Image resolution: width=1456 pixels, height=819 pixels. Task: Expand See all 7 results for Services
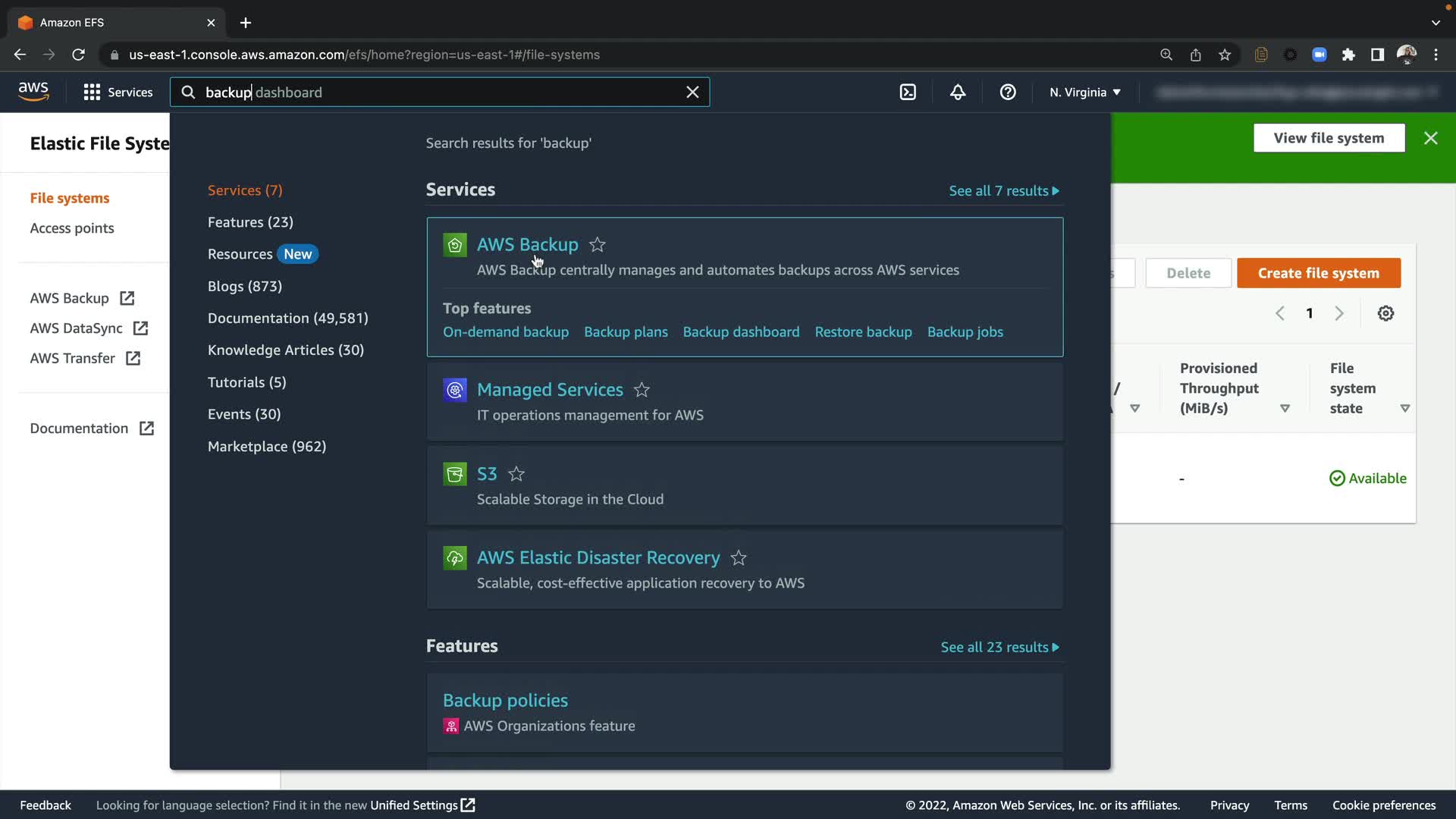pyautogui.click(x=1003, y=191)
